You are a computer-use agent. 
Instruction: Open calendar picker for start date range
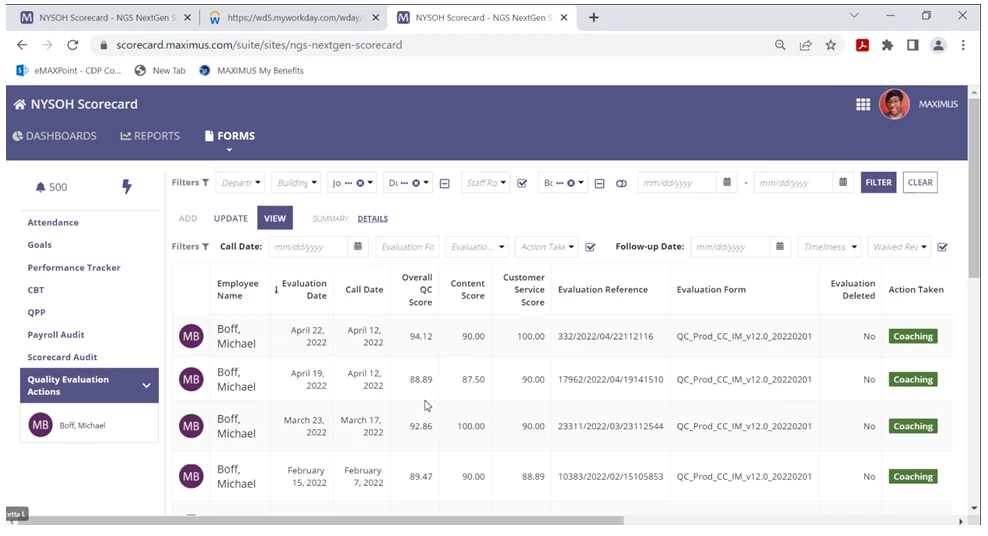click(727, 183)
